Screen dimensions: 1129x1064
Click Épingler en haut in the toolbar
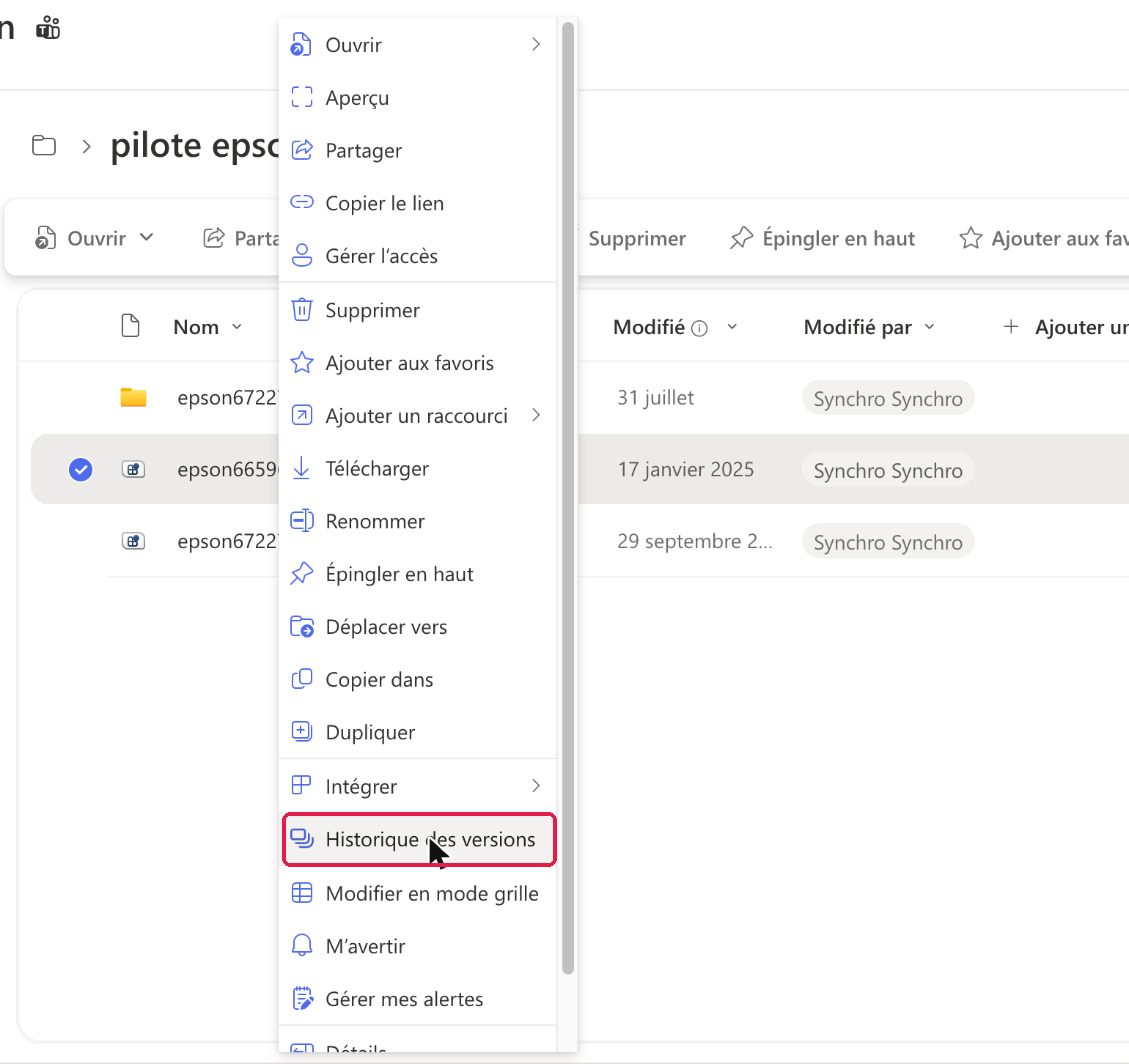tap(822, 238)
